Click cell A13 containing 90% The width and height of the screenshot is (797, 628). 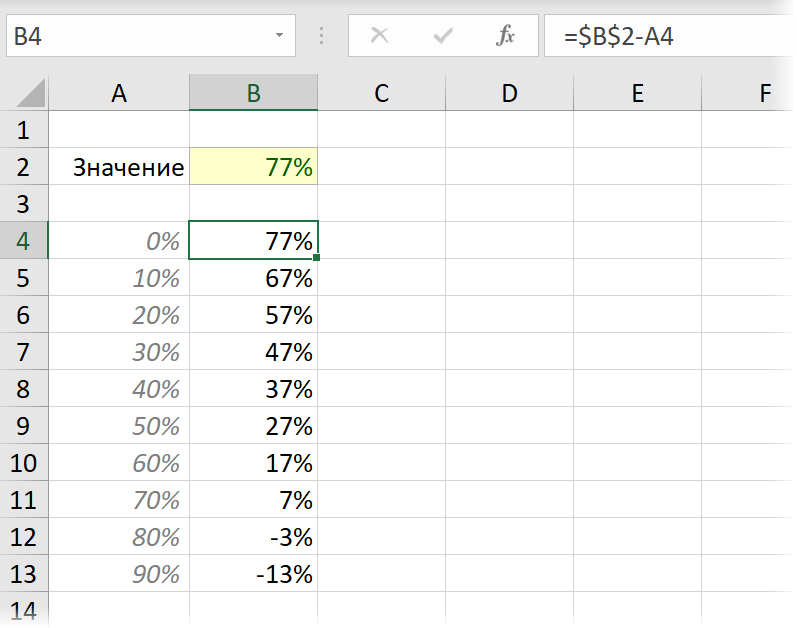point(119,574)
